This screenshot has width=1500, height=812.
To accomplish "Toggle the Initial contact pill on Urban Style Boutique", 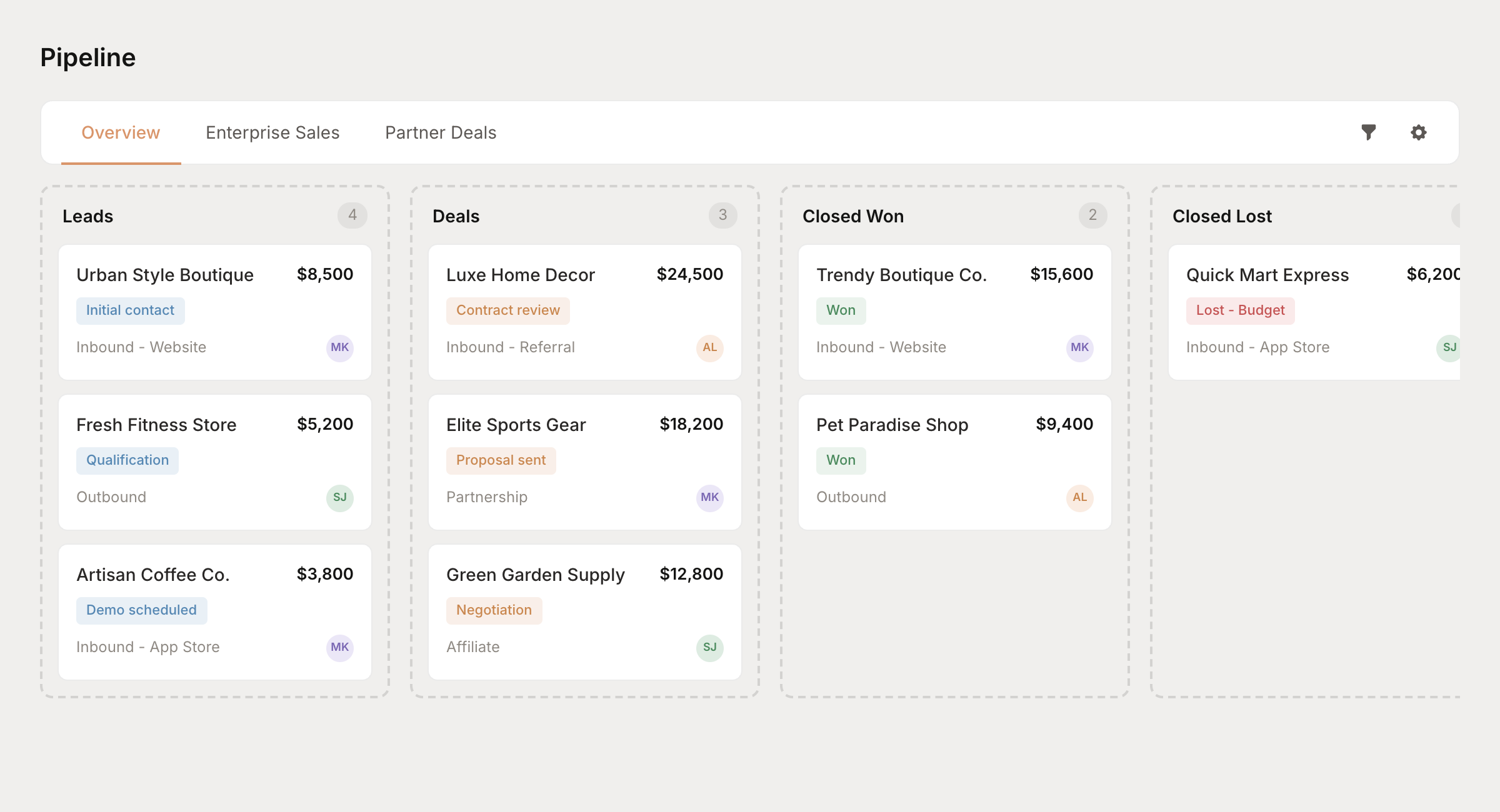I will (130, 310).
